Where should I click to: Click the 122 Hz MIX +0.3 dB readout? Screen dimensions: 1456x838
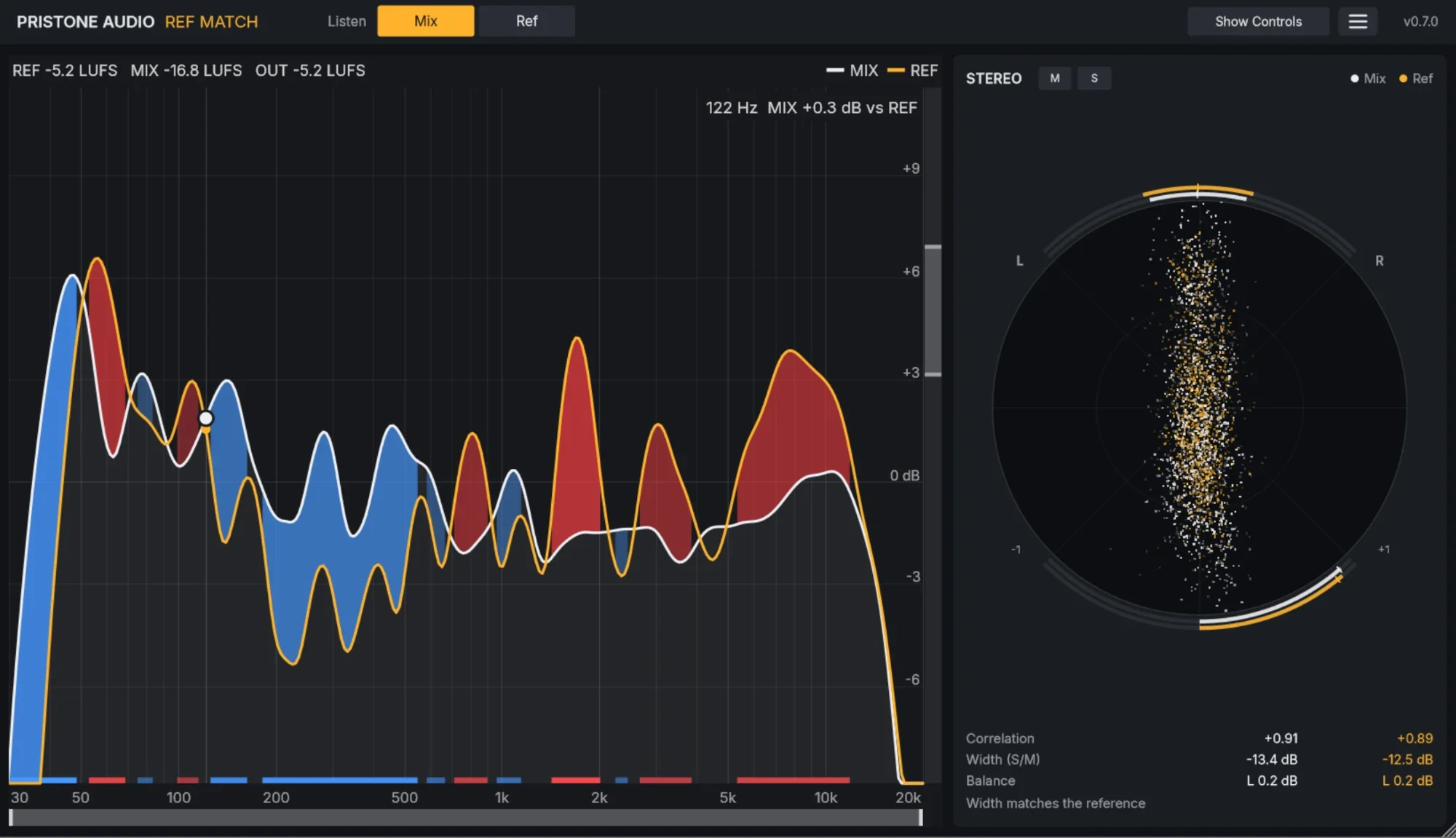[811, 108]
